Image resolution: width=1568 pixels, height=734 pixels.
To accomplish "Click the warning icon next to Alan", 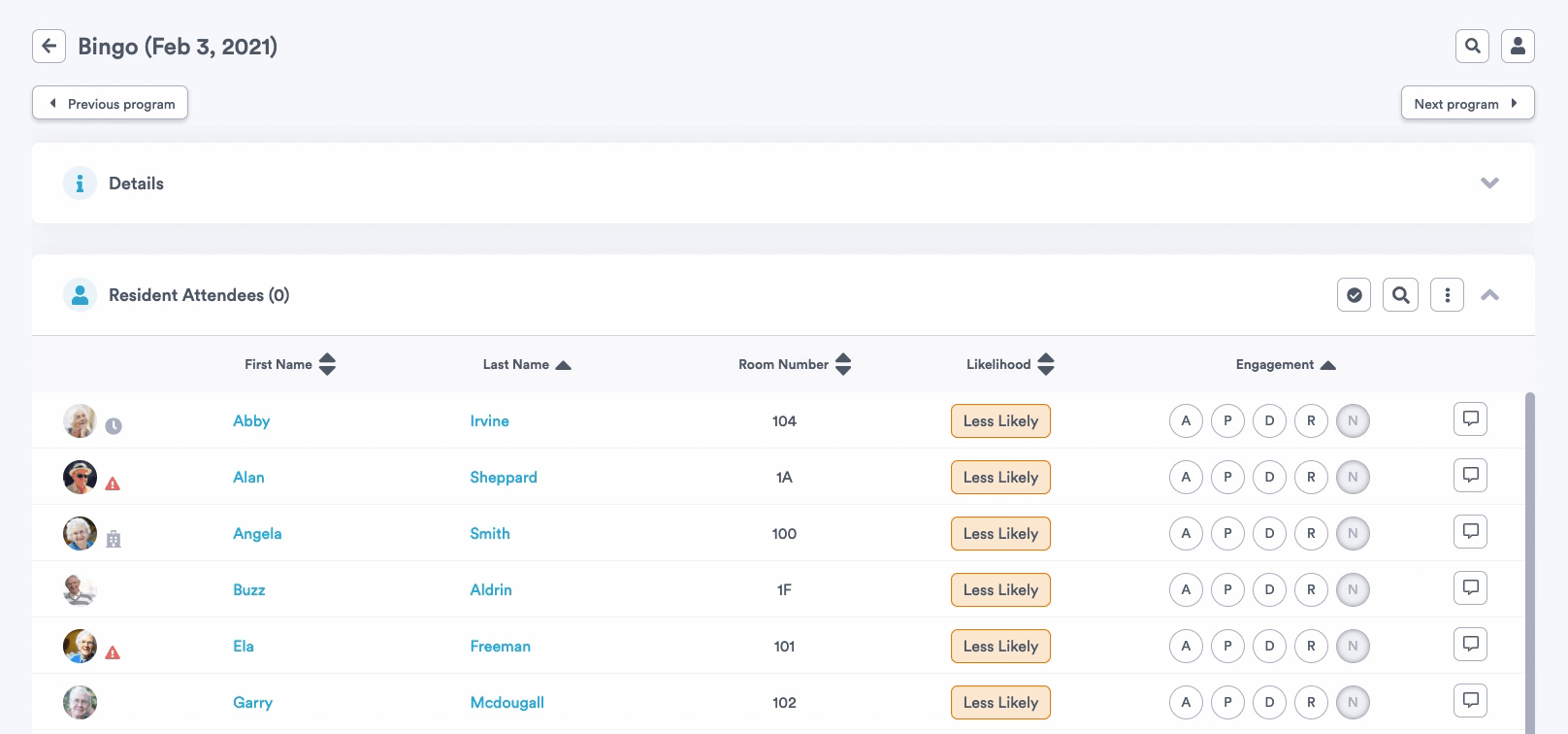I will pos(113,484).
